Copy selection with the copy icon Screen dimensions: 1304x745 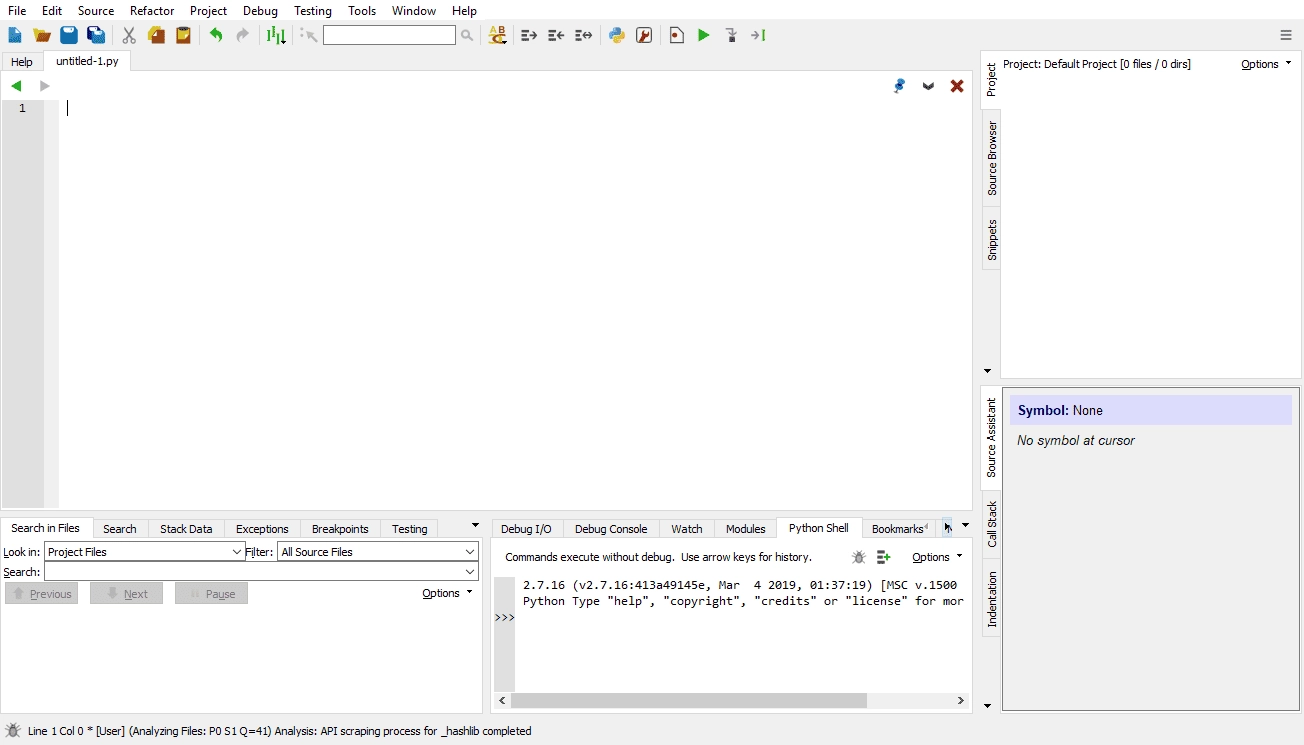(x=157, y=35)
